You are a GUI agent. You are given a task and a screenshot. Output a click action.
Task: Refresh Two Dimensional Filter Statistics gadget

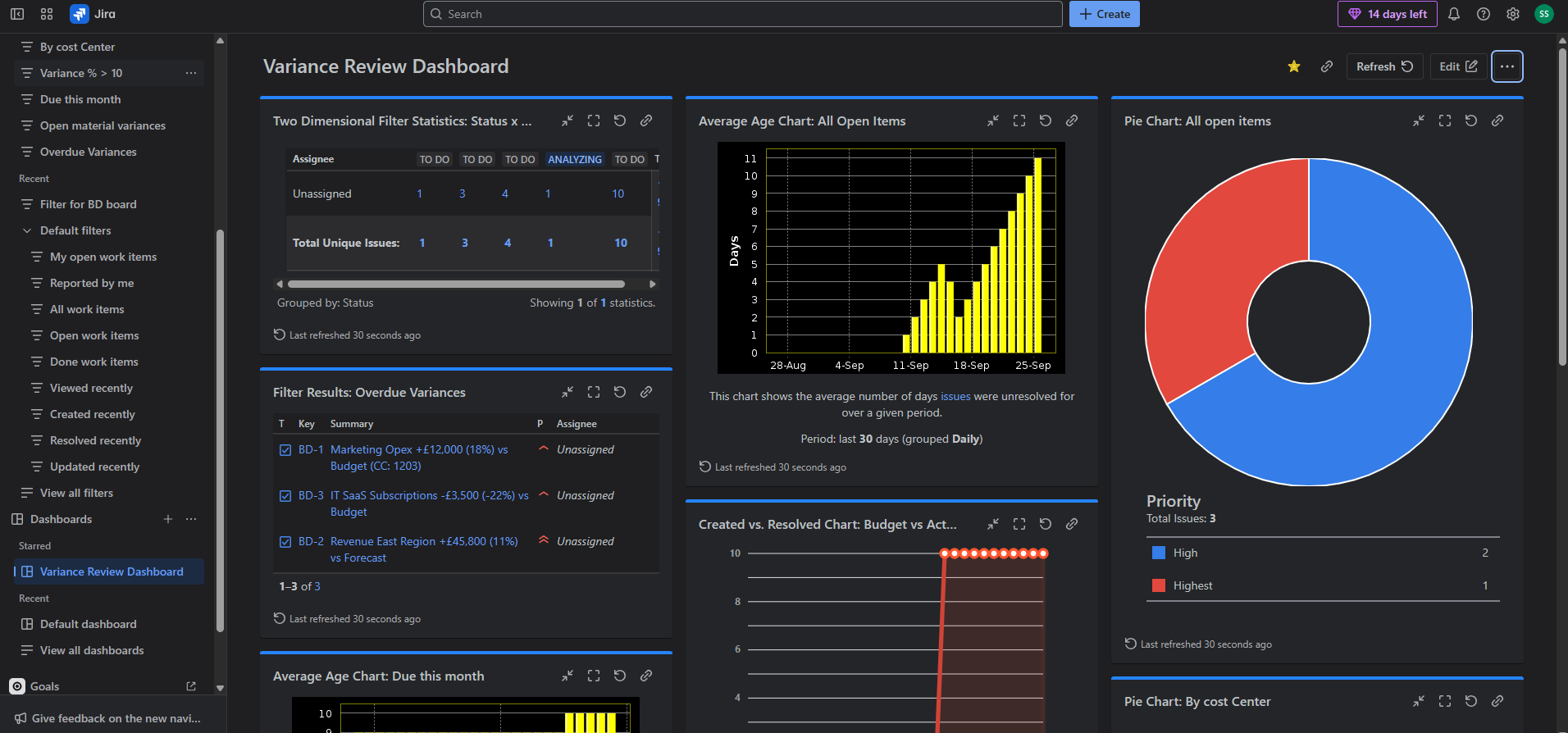tap(620, 121)
